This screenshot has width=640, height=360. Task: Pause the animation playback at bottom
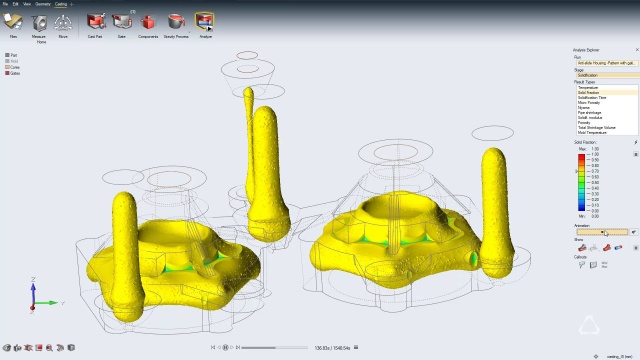pos(225,347)
